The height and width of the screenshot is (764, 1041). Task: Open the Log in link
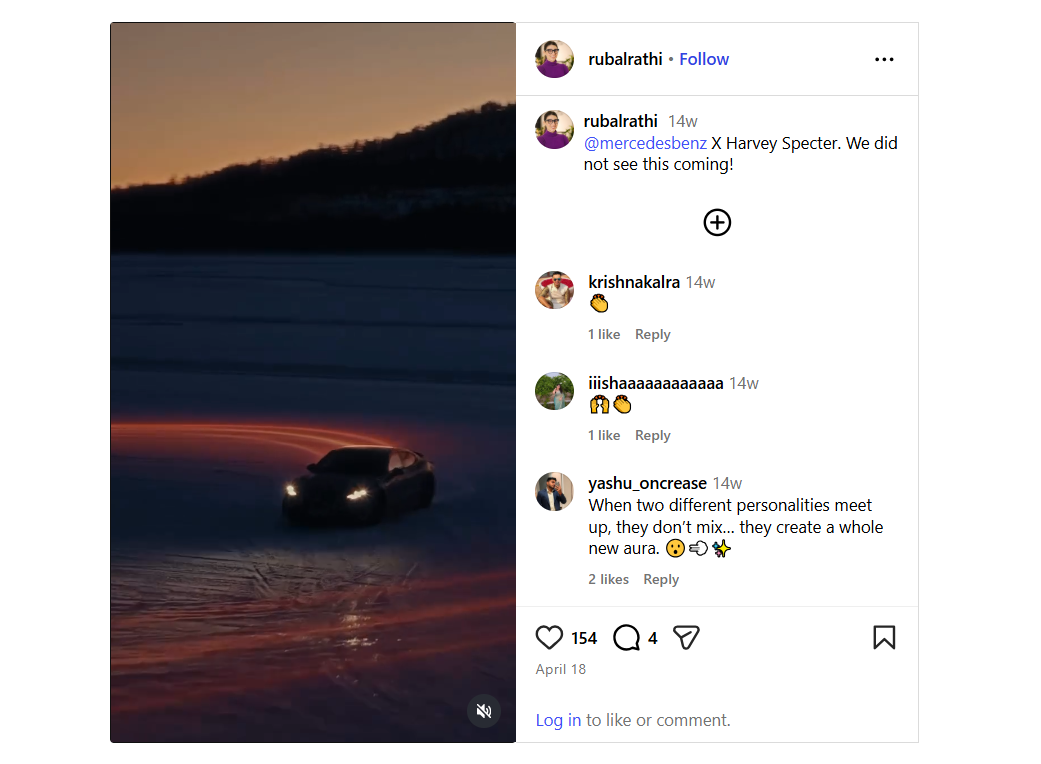click(x=558, y=720)
